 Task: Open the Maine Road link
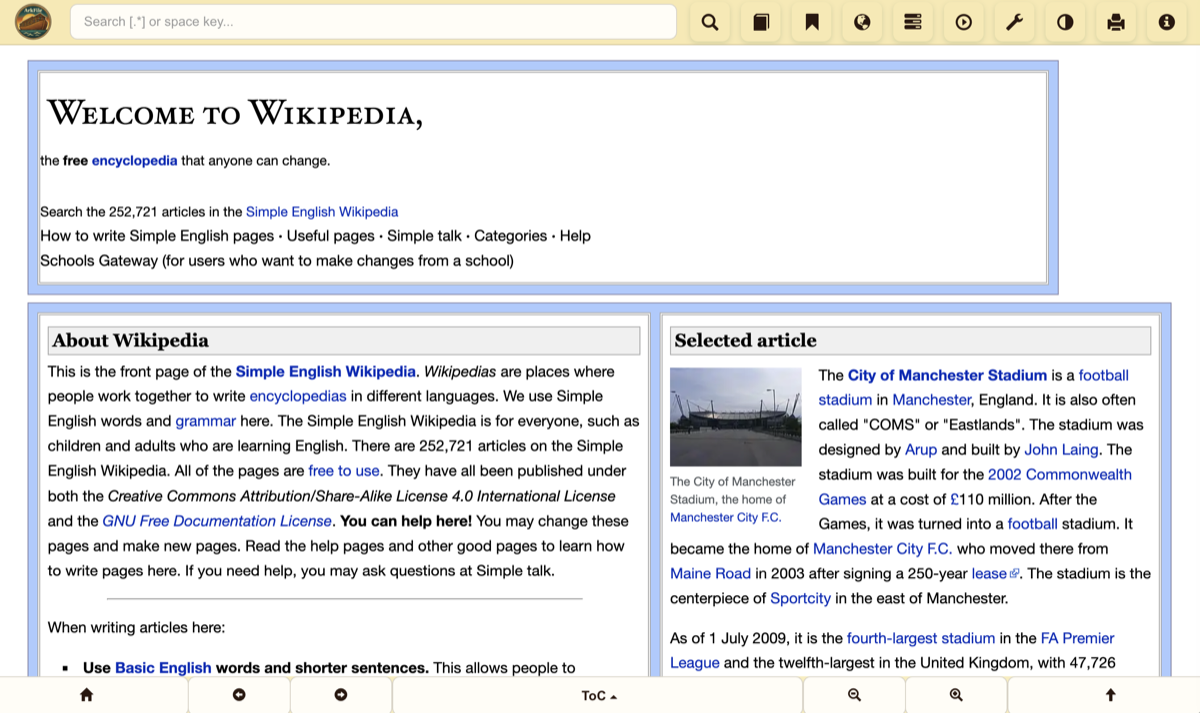[x=710, y=573]
